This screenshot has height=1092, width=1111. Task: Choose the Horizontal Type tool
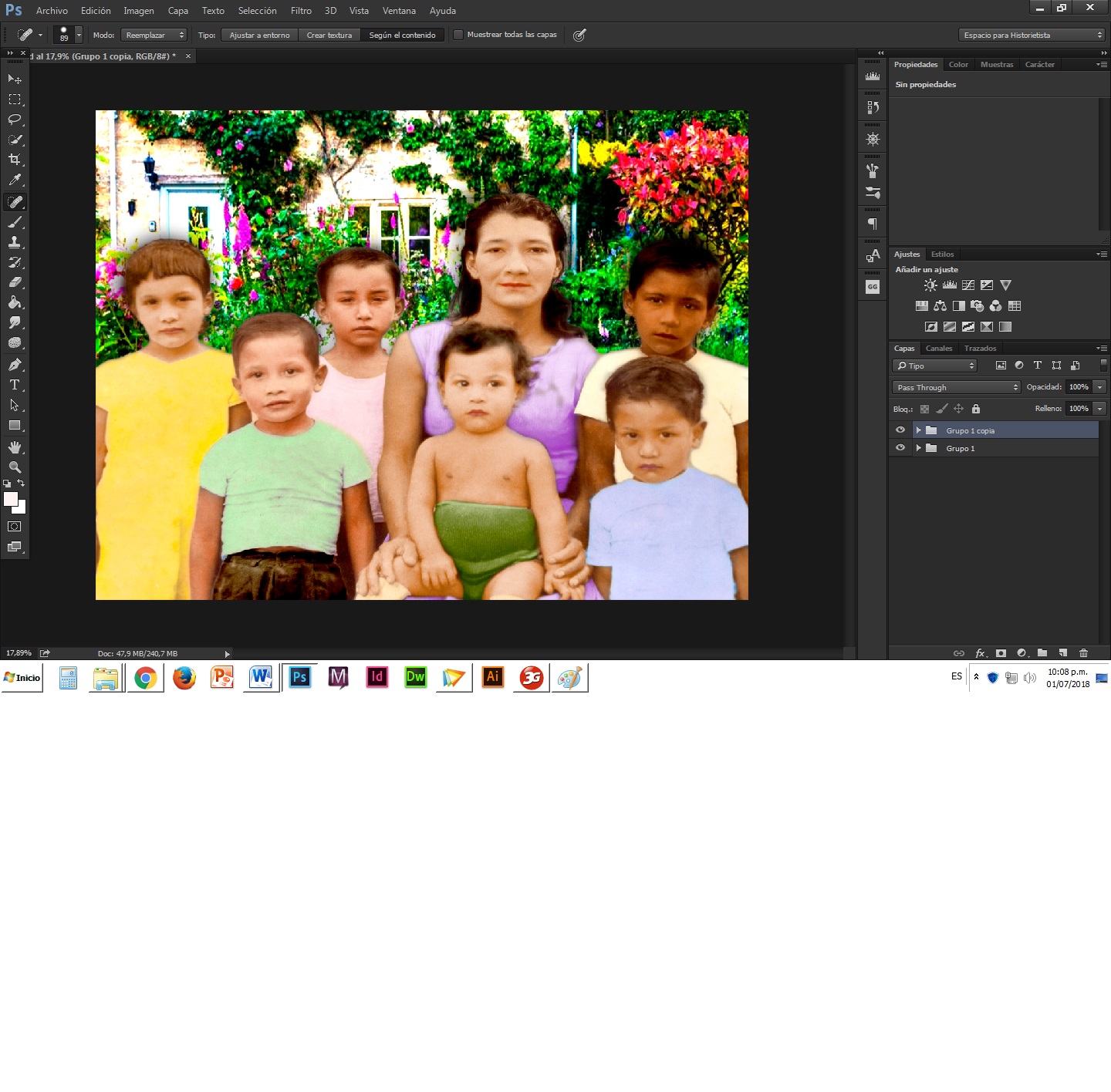pos(15,385)
